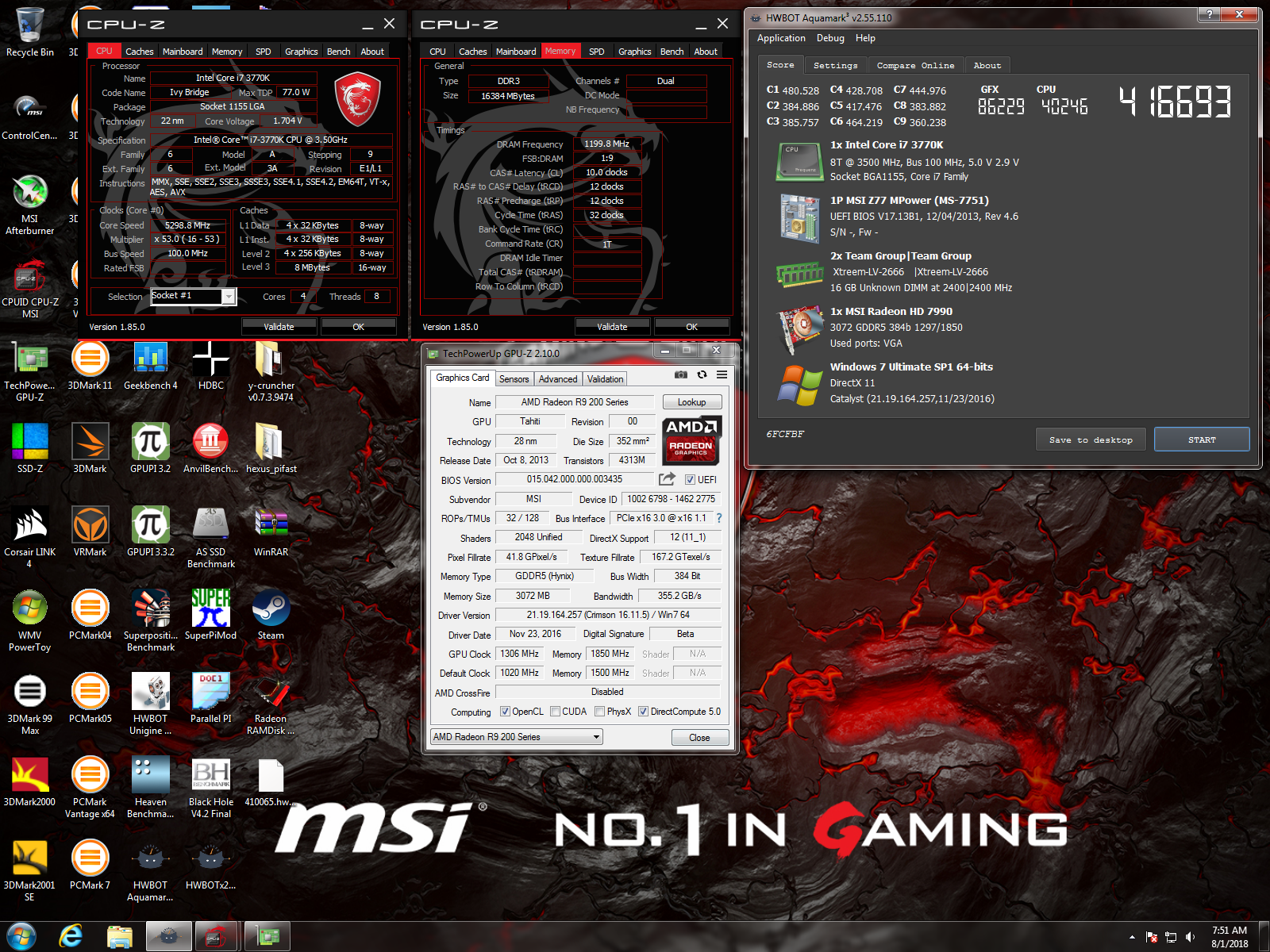
Task: Click Validate in left CPU-Z window
Action: [279, 327]
